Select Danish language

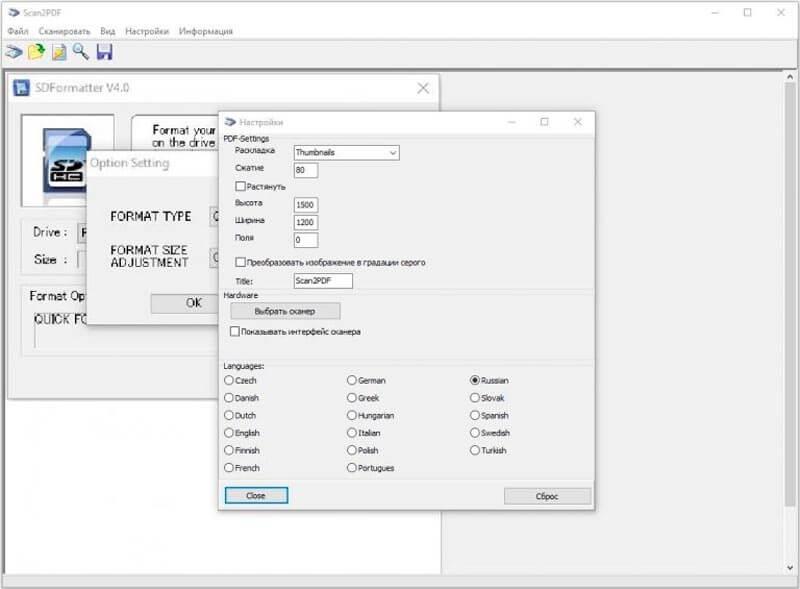229,398
